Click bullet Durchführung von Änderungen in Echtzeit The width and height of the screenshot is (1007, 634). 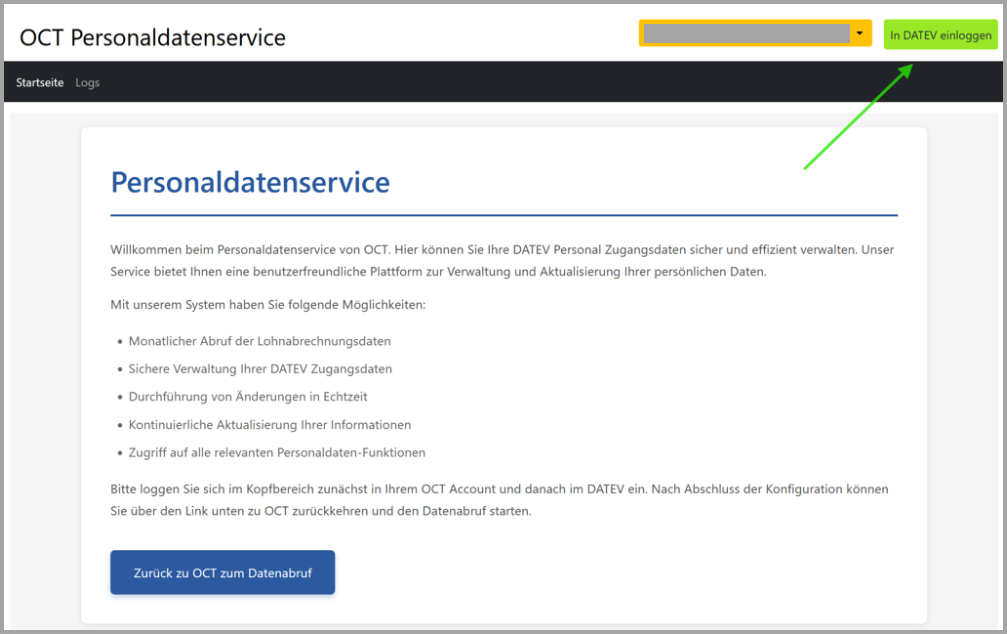point(248,397)
